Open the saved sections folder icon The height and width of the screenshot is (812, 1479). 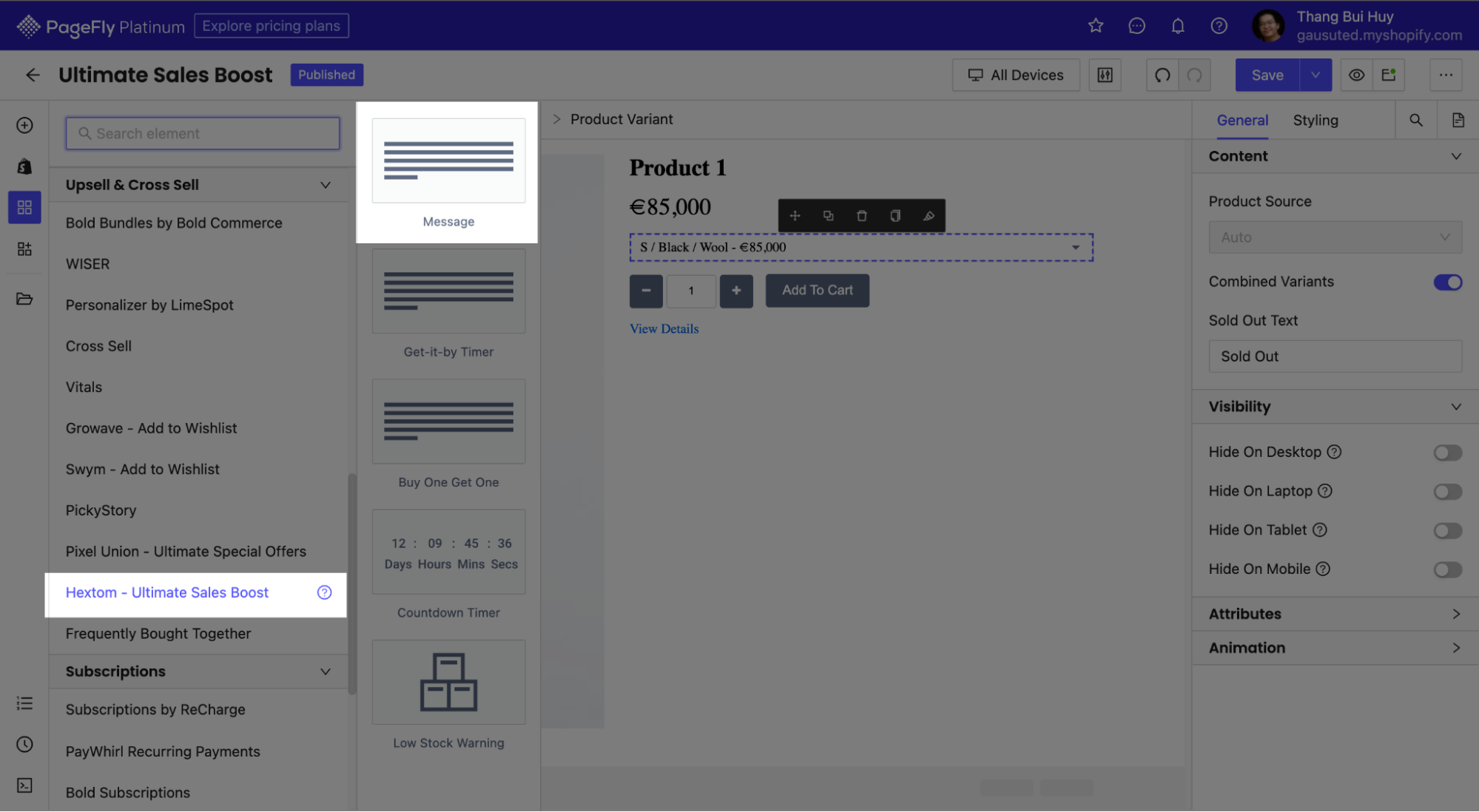24,299
